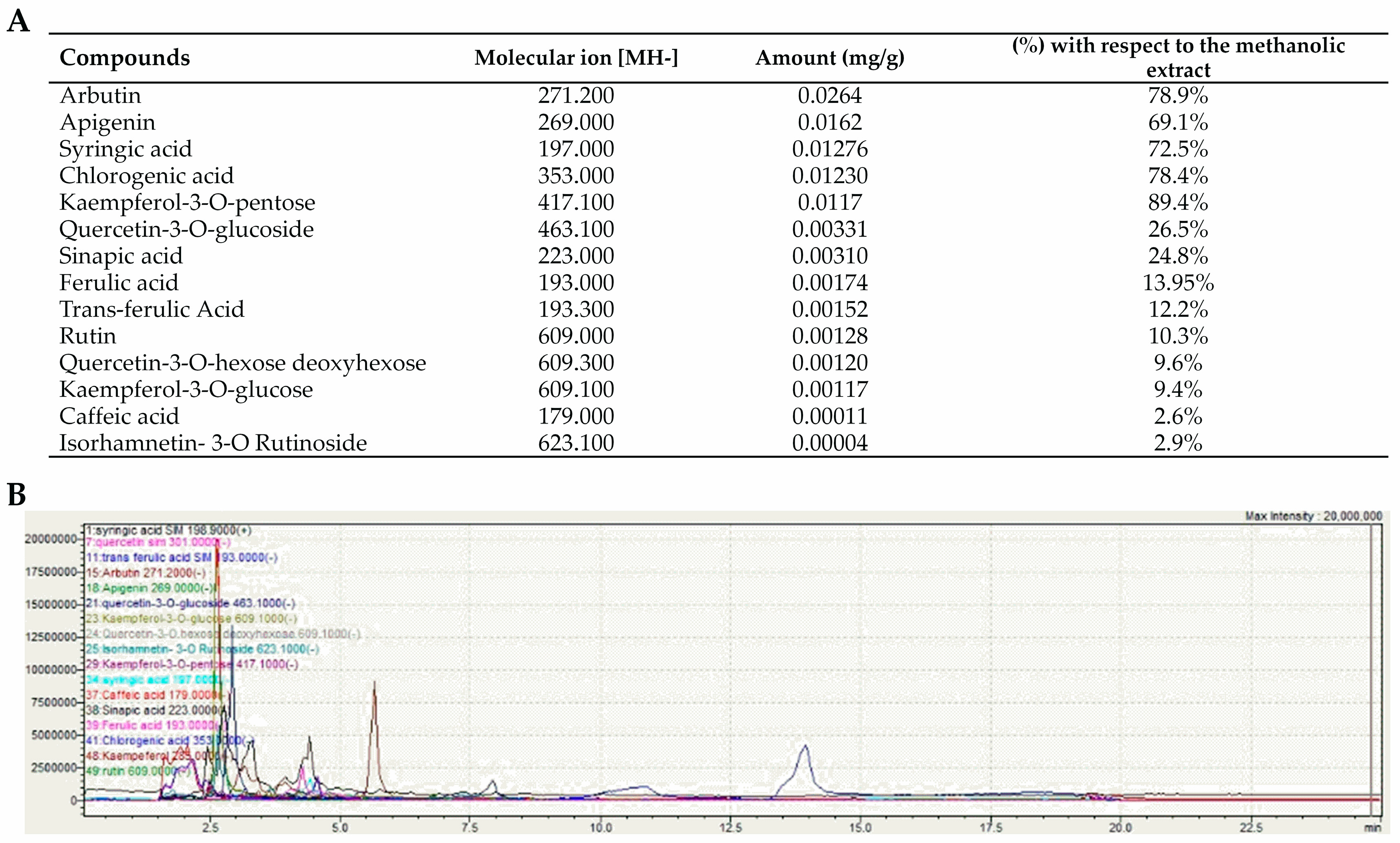Click the Arbutin compound row name
The image size is (1400, 843).
click(x=100, y=95)
